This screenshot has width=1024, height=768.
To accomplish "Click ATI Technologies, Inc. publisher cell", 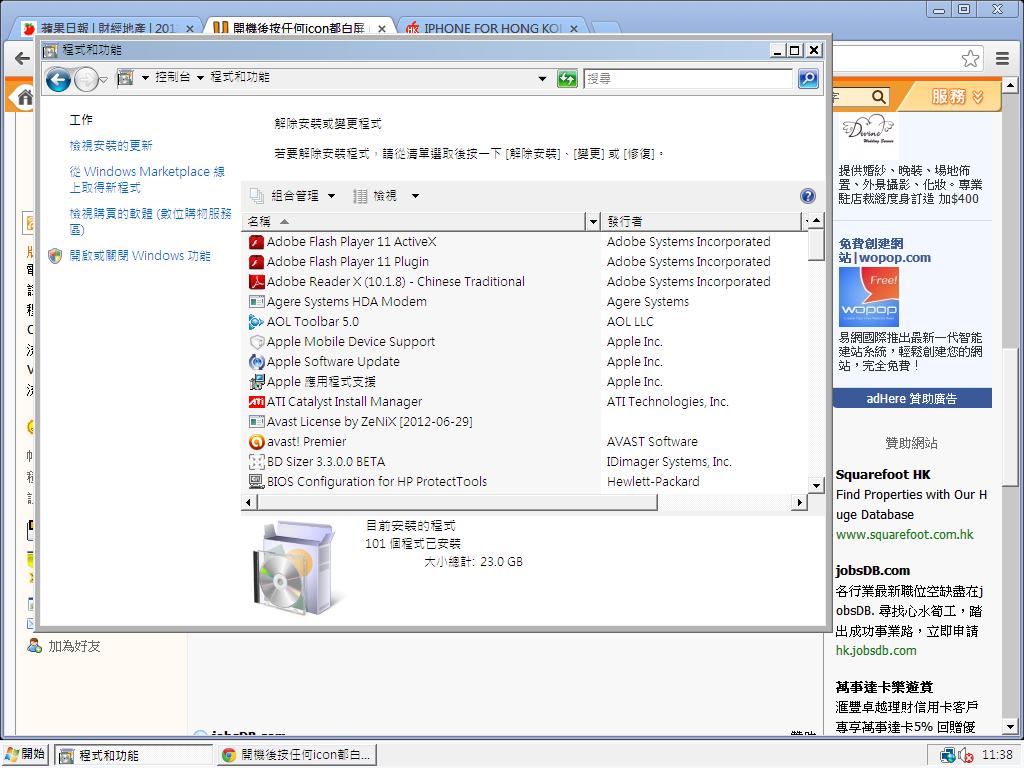I will click(667, 402).
